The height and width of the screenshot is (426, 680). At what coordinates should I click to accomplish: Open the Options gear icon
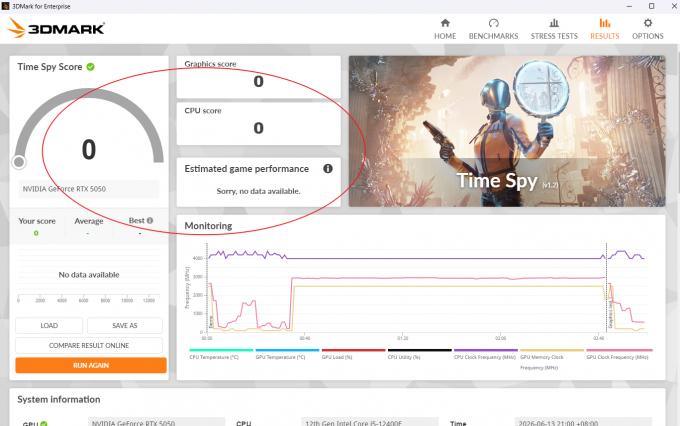(x=647, y=23)
